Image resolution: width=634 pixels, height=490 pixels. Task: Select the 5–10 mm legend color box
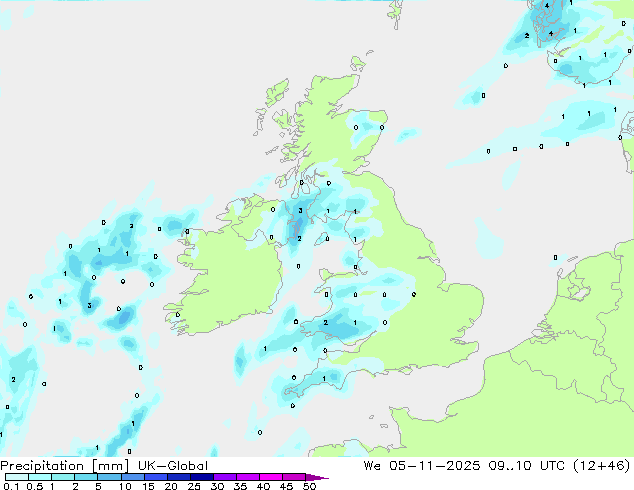(109, 477)
